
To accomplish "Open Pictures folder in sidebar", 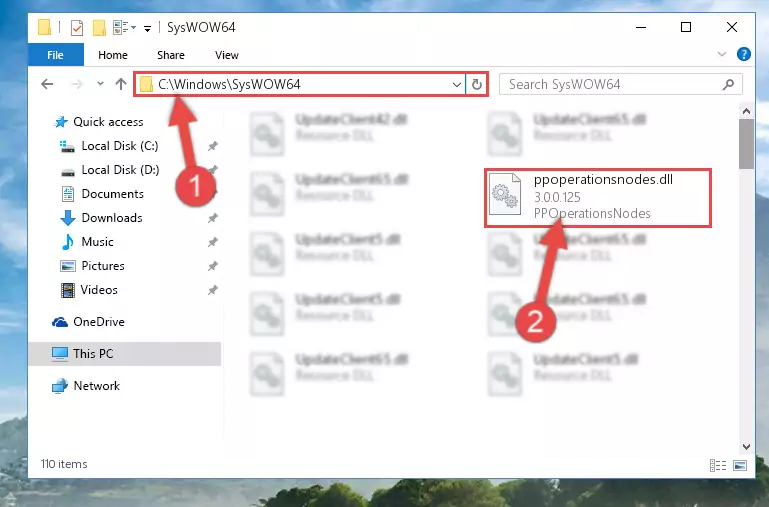I will click(x=103, y=266).
